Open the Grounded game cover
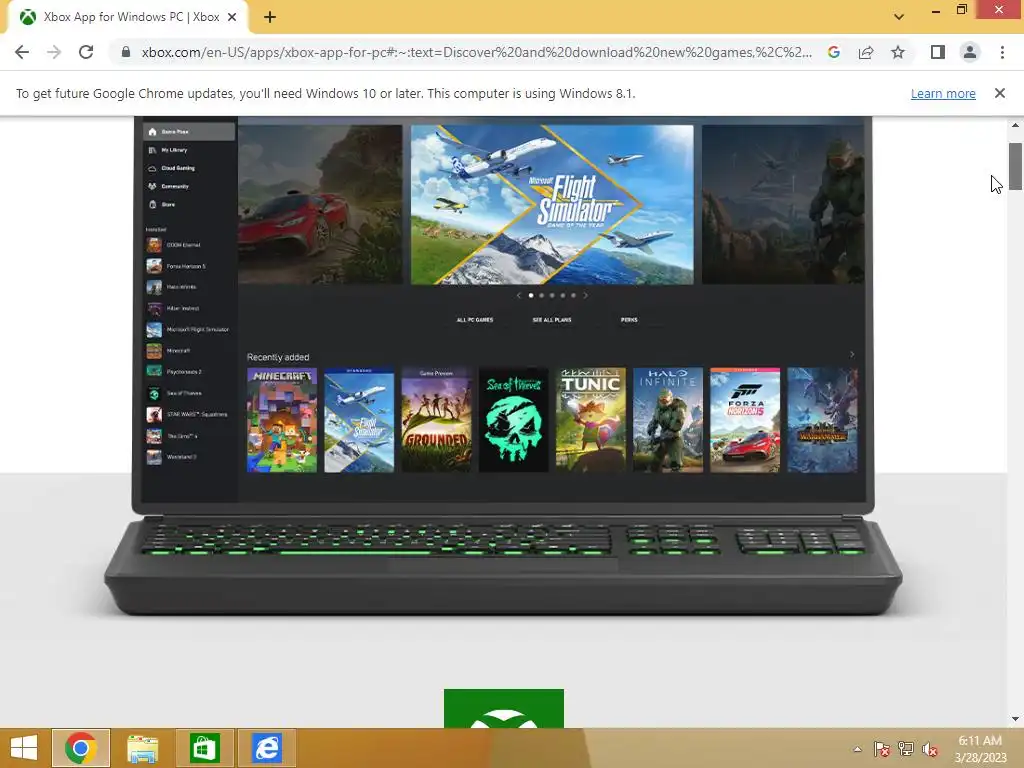This screenshot has height=768, width=1024. (436, 420)
